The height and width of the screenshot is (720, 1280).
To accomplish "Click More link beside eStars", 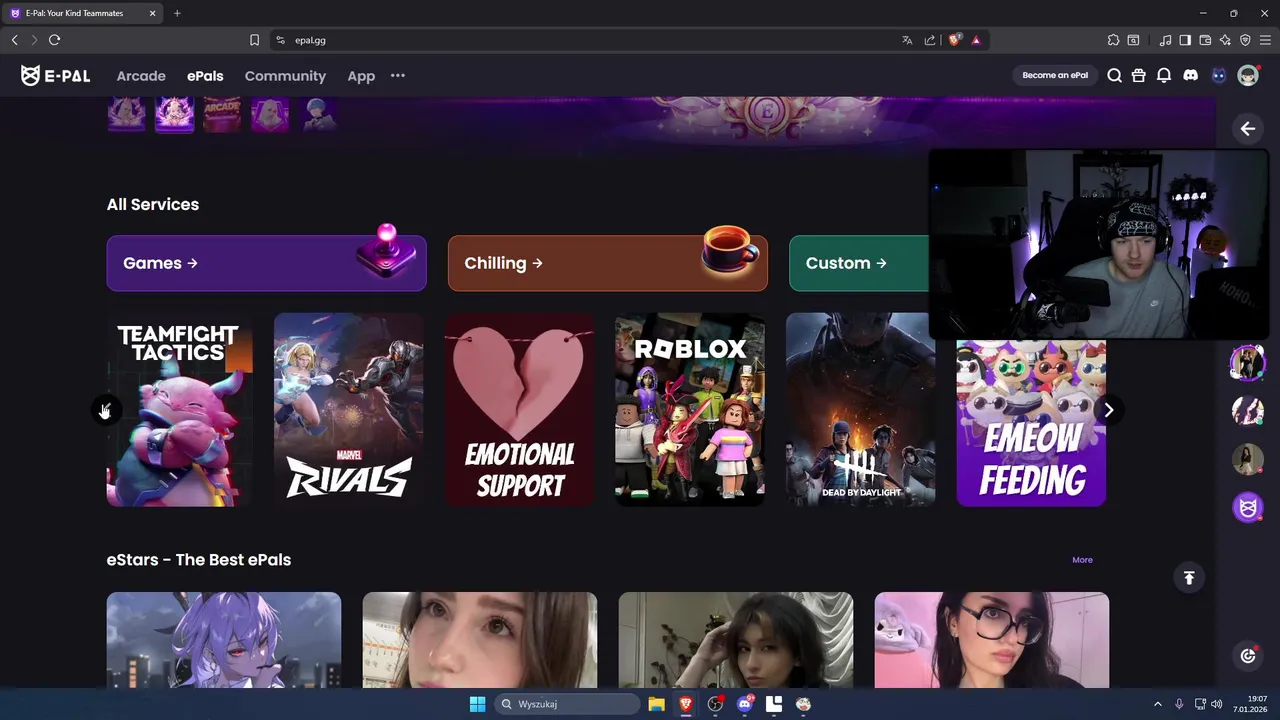I will click(1082, 560).
